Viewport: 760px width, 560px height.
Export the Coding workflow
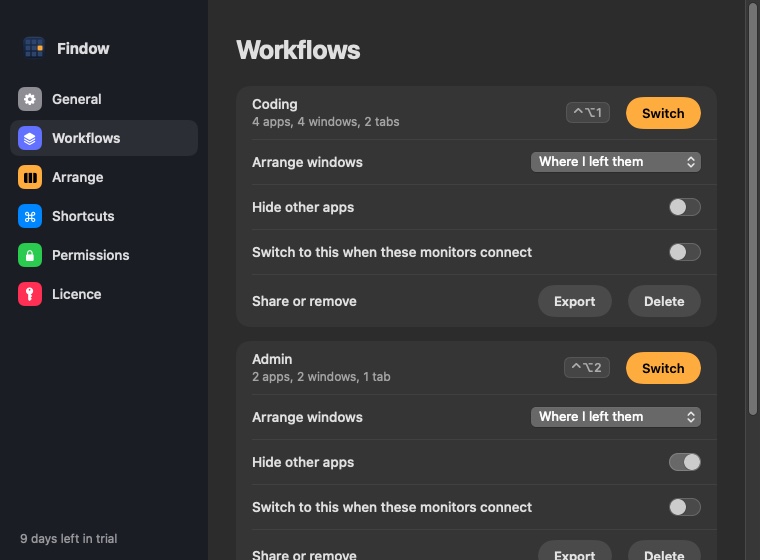[x=574, y=301]
